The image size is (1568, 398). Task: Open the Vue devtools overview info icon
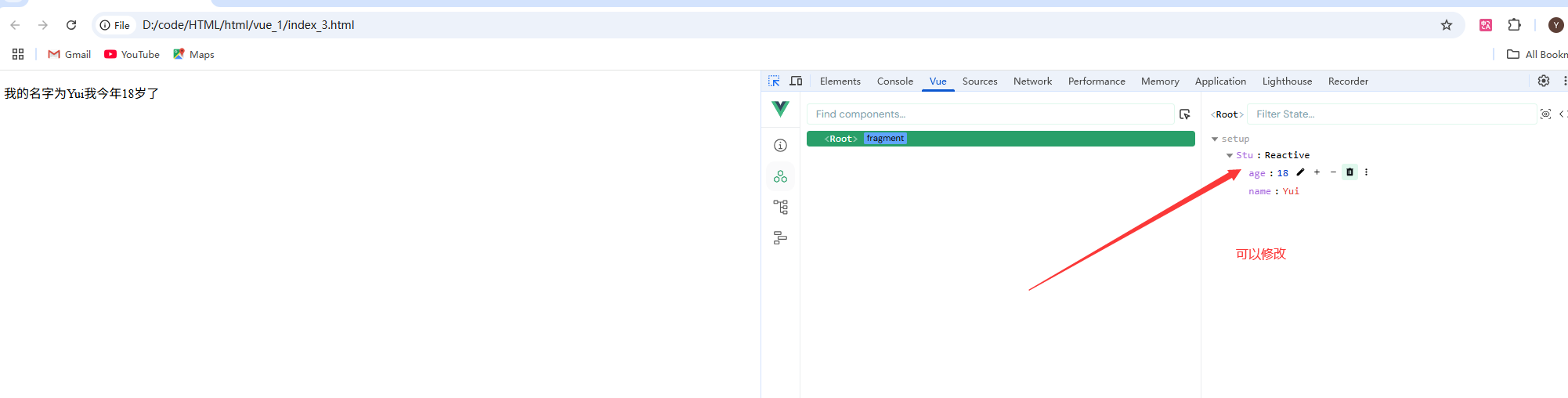[780, 145]
